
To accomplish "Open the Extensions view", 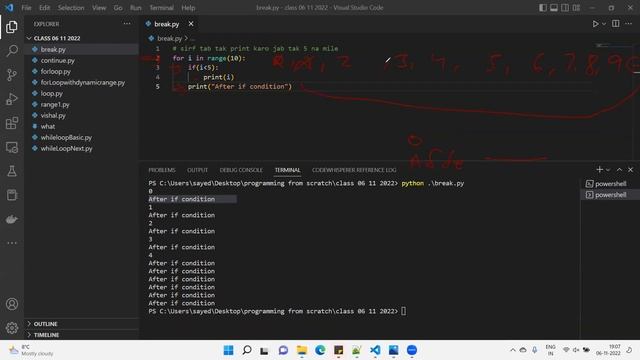I will tap(12, 123).
